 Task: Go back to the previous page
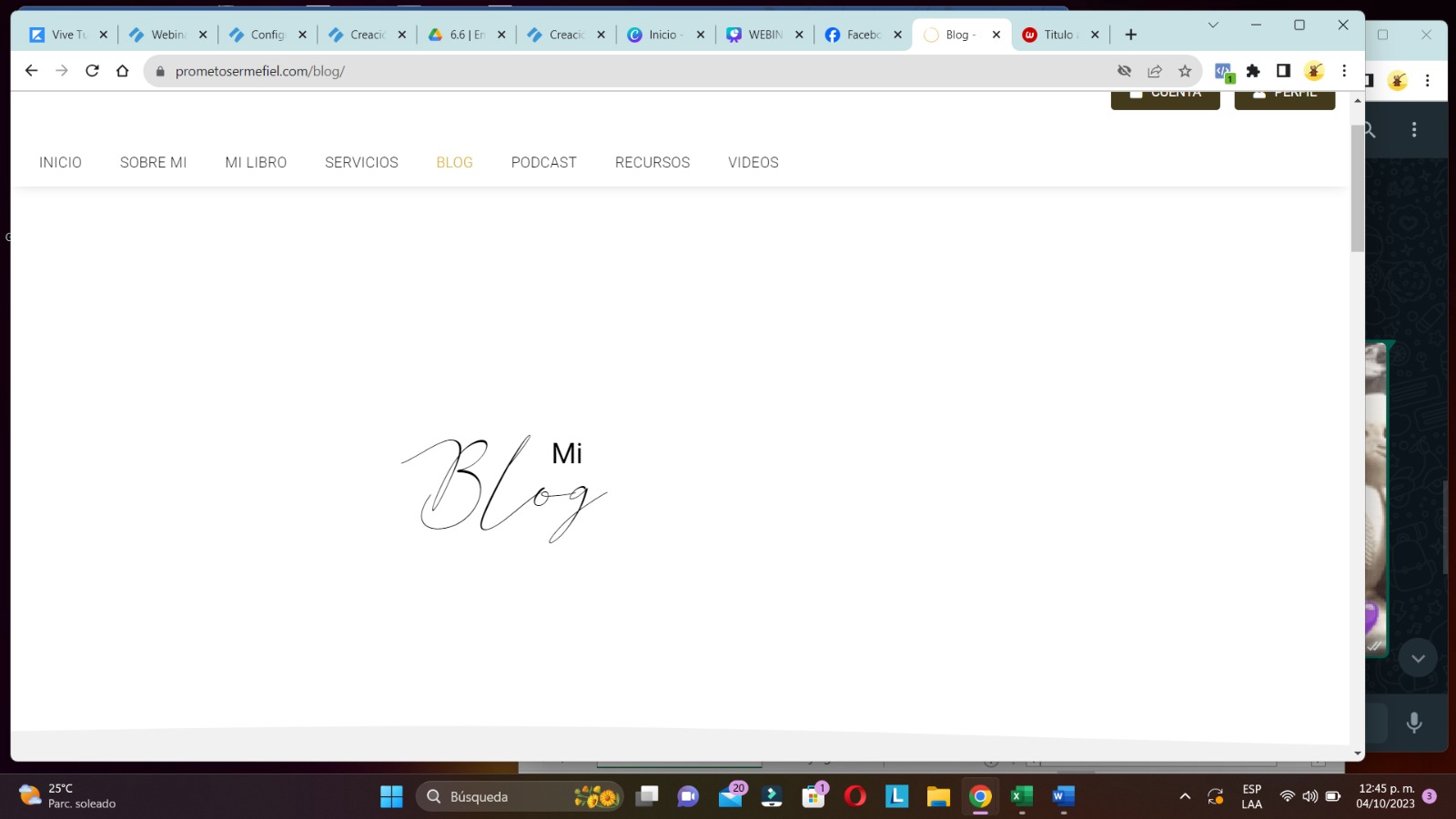click(31, 71)
